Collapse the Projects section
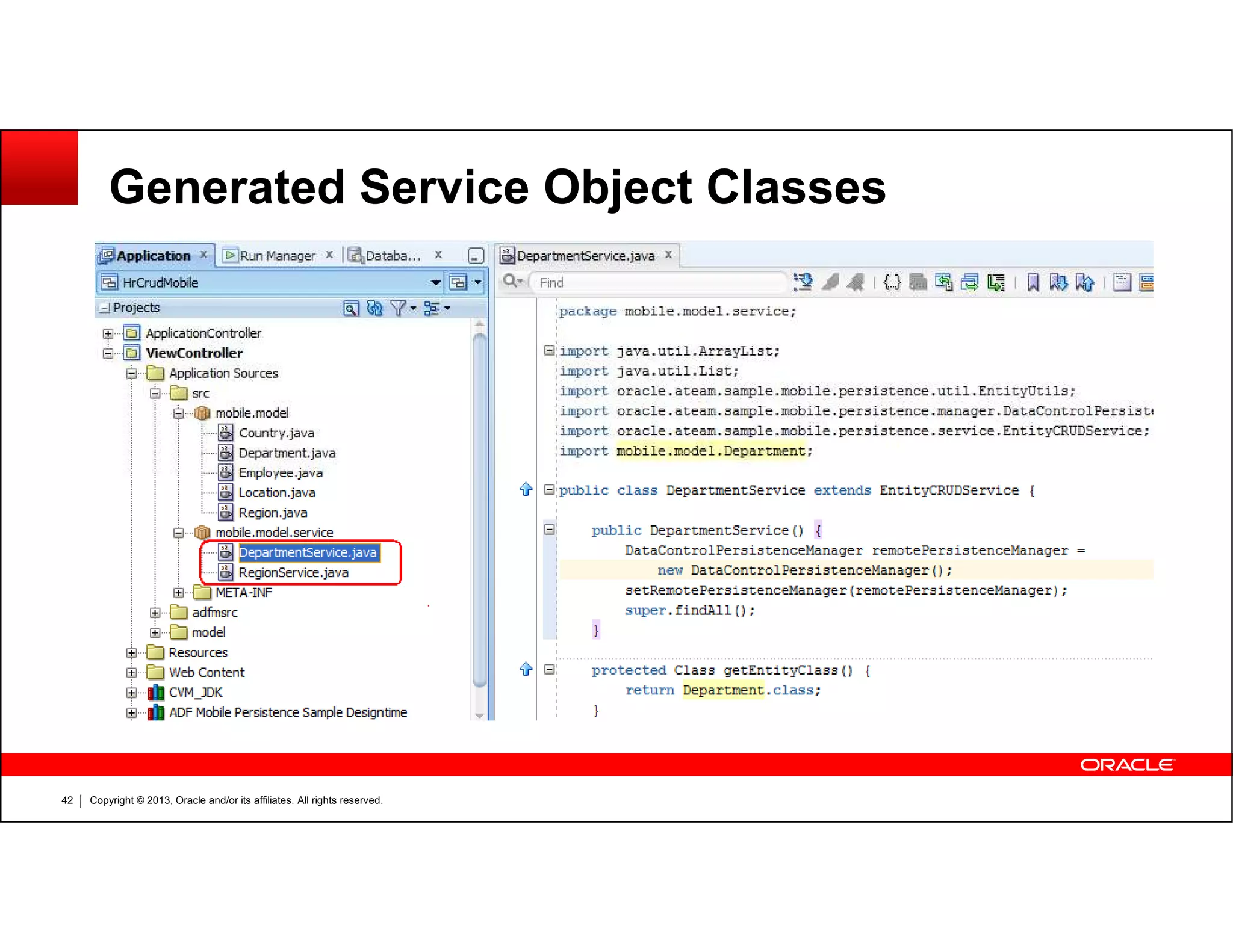The image size is (1233, 952). point(105,308)
